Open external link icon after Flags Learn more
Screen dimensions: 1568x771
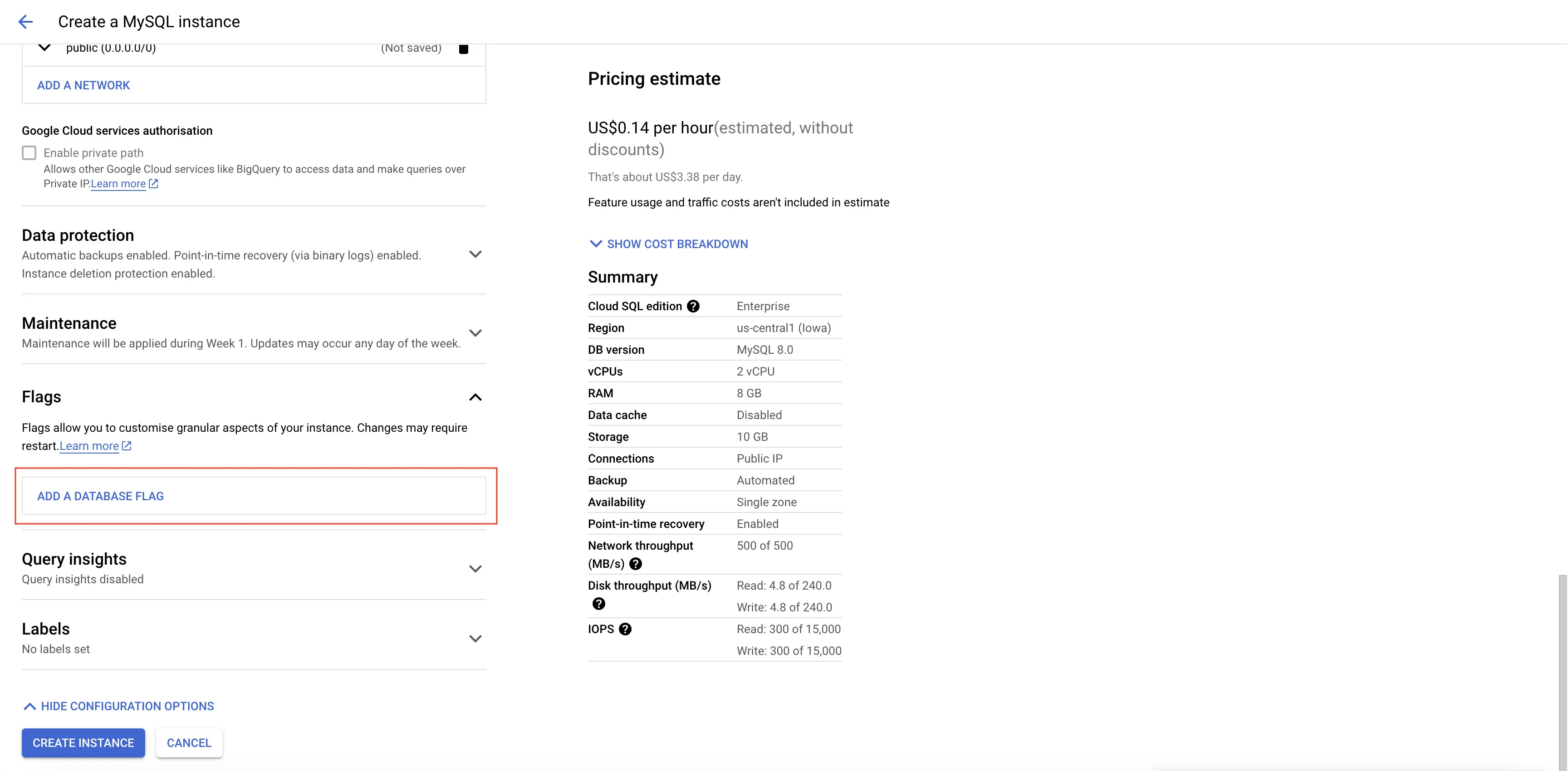point(127,446)
